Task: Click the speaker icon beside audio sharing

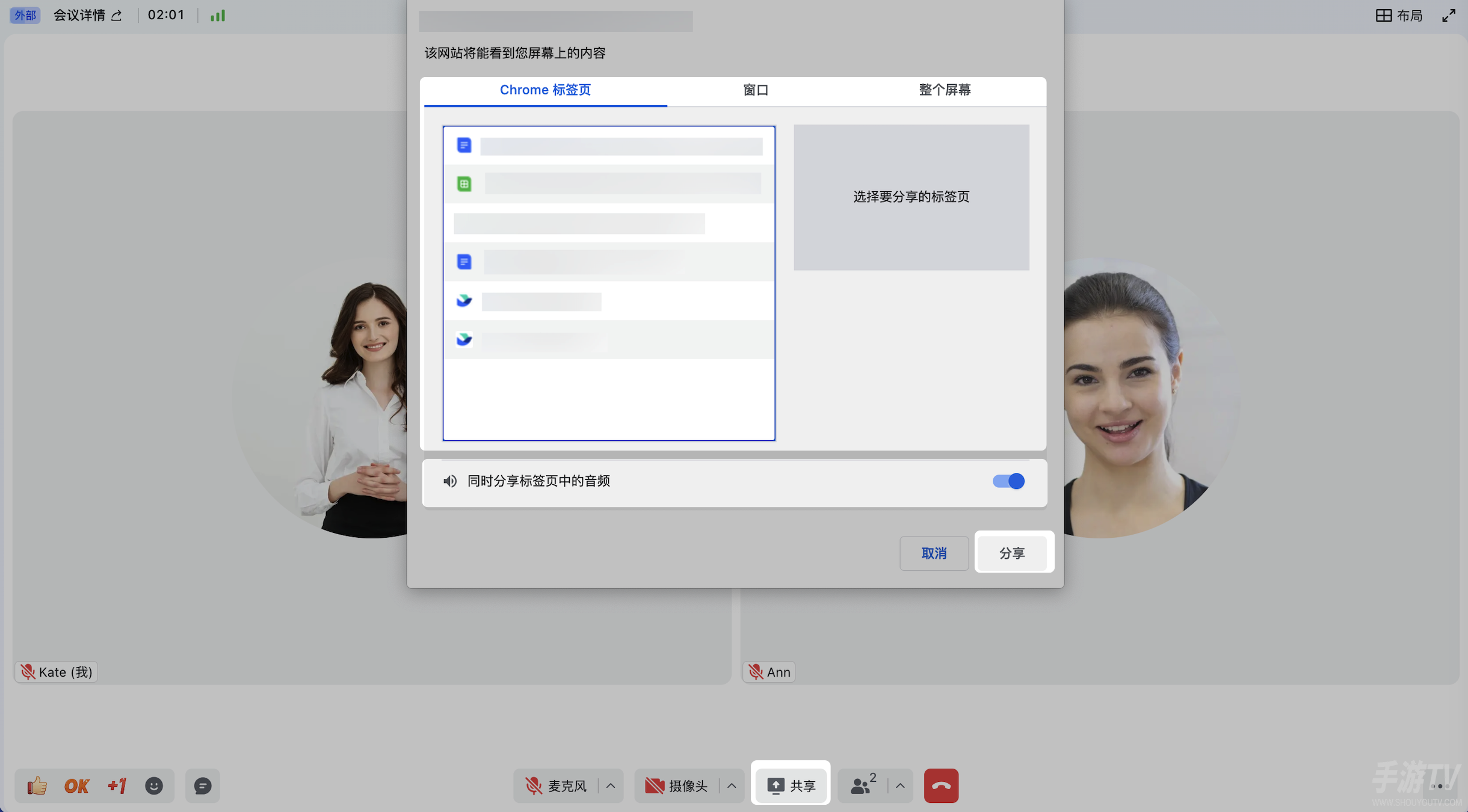Action: (x=449, y=481)
